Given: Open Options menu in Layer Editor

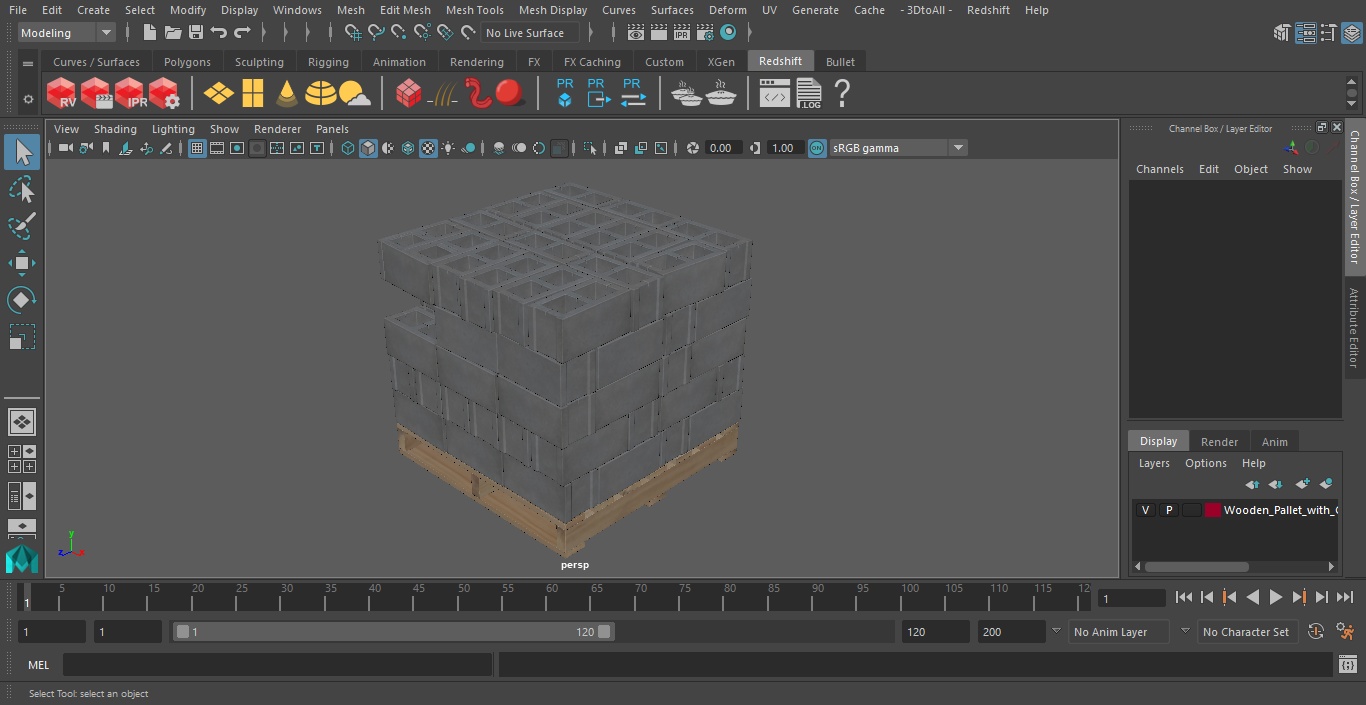Looking at the screenshot, I should [1205, 463].
